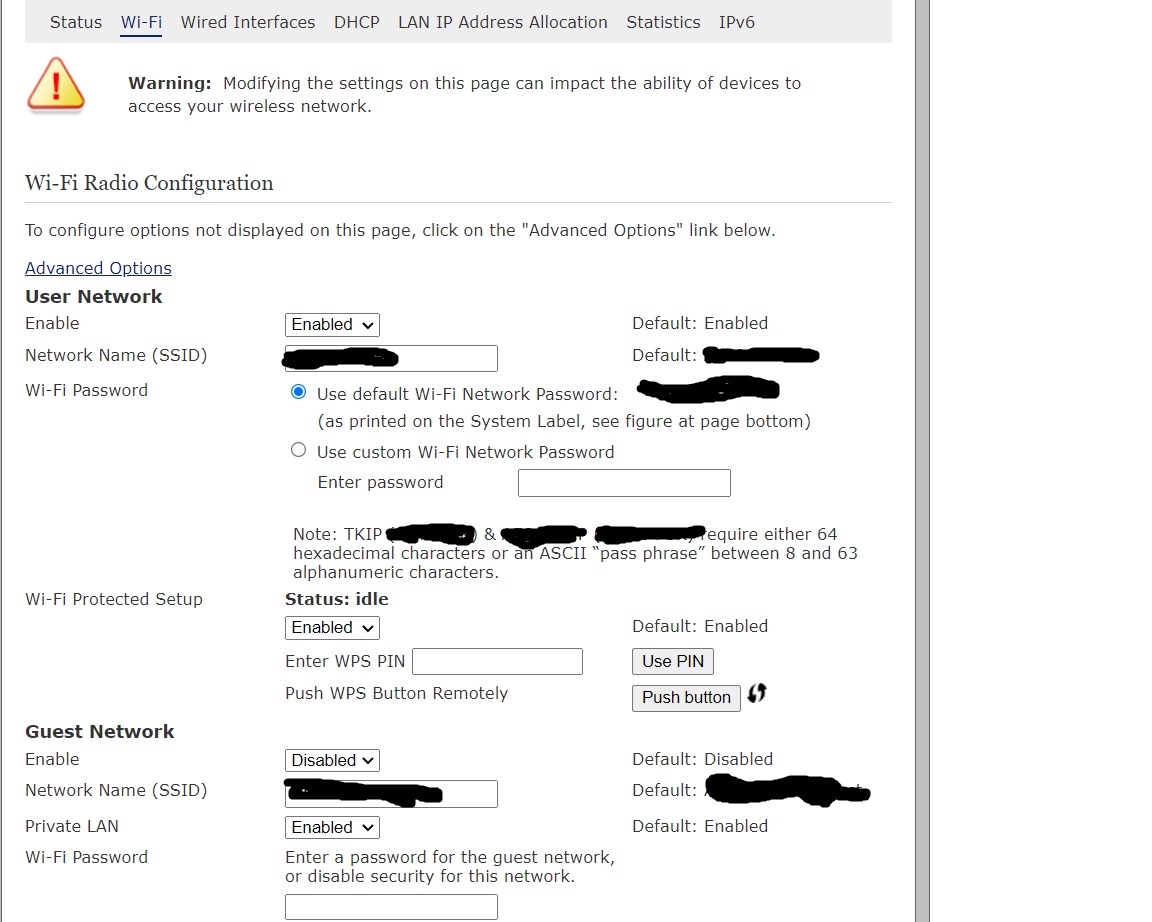This screenshot has height=922, width=1152.
Task: Open the Guest Network Enable dropdown
Action: pos(331,759)
